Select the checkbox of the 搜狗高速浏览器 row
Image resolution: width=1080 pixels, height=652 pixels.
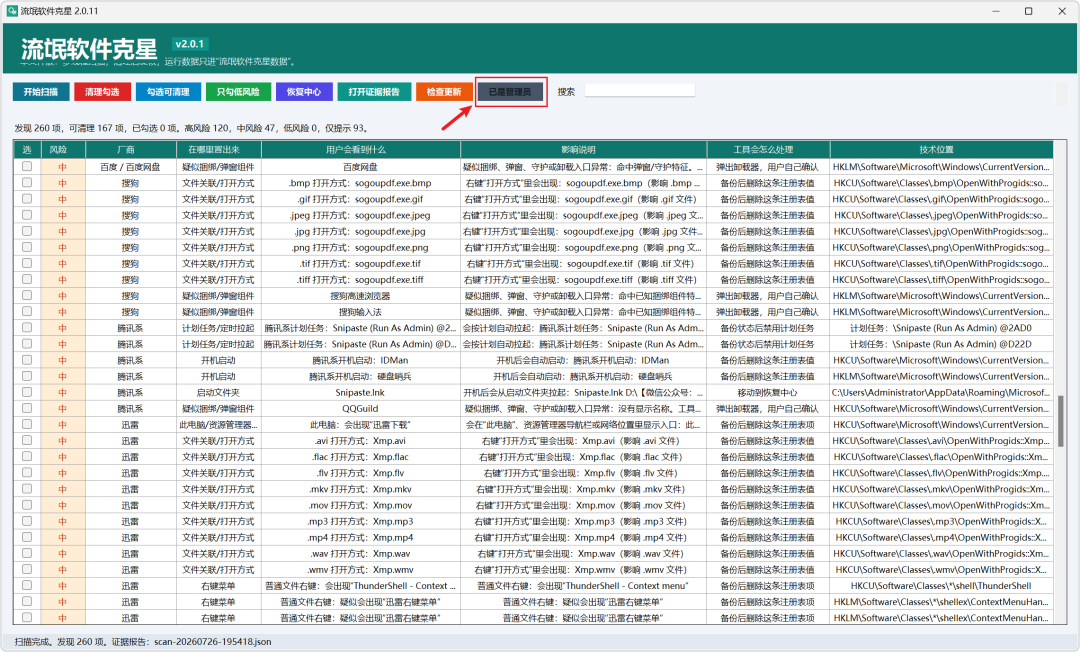27,295
